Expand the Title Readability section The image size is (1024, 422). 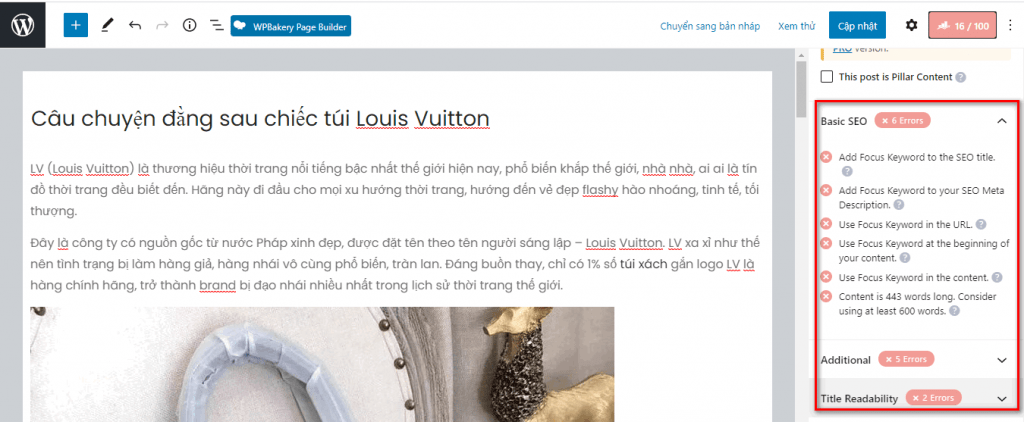pyautogui.click(x=1002, y=398)
